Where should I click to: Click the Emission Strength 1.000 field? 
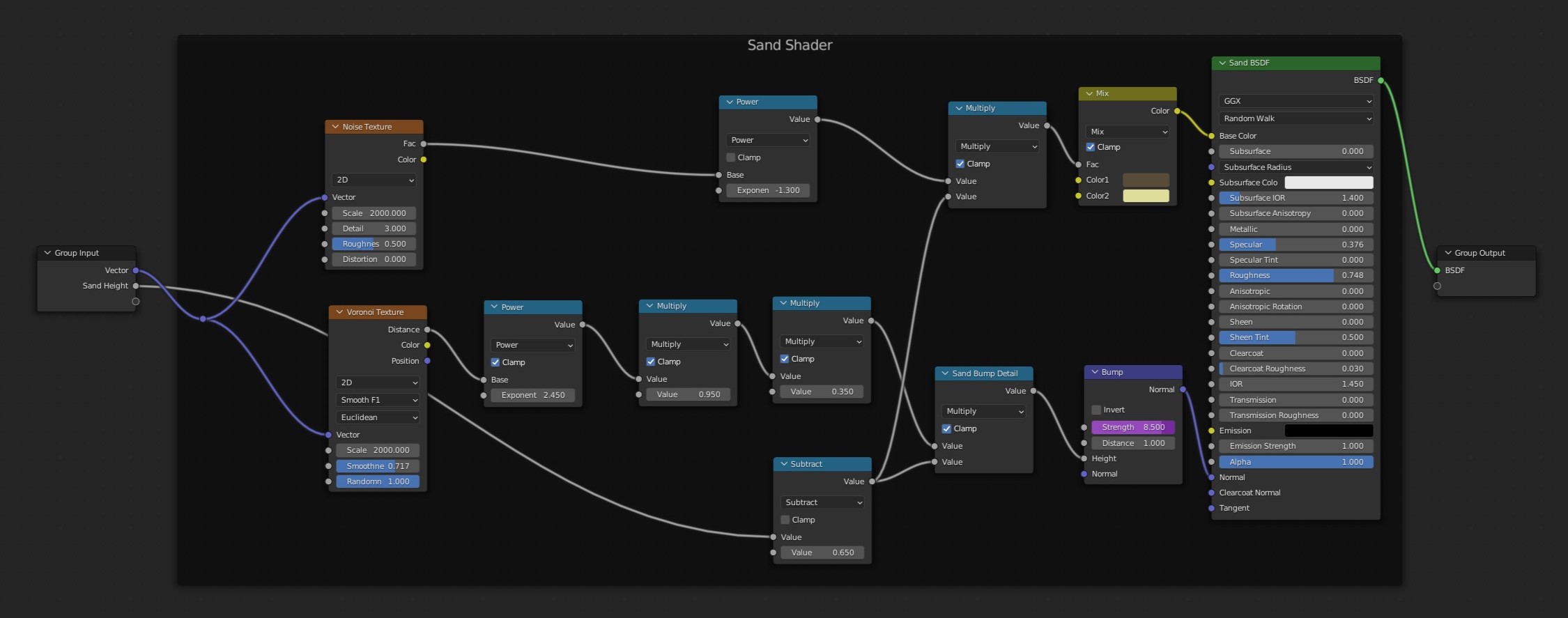point(1296,446)
